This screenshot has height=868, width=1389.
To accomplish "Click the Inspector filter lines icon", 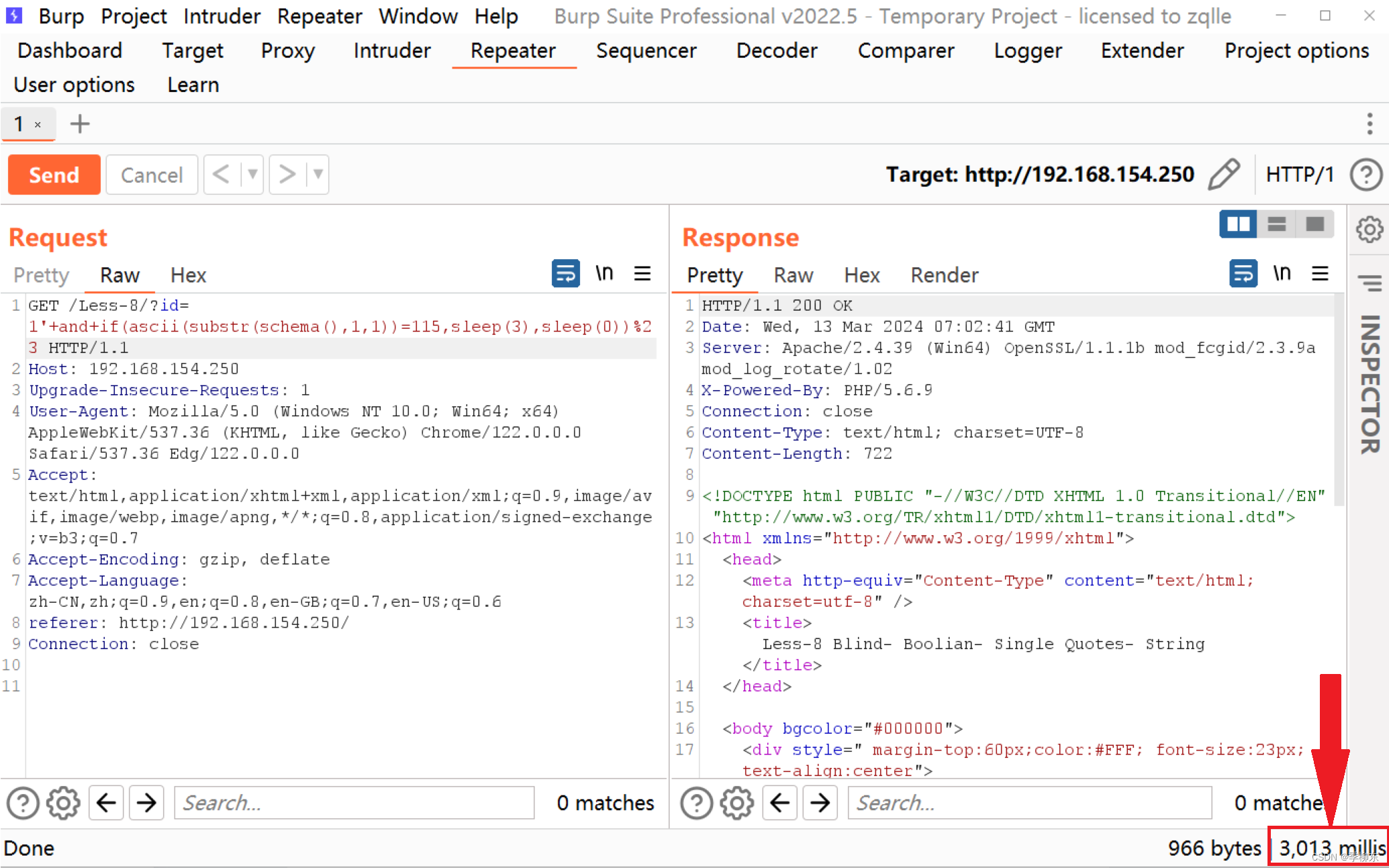I will 1370,283.
